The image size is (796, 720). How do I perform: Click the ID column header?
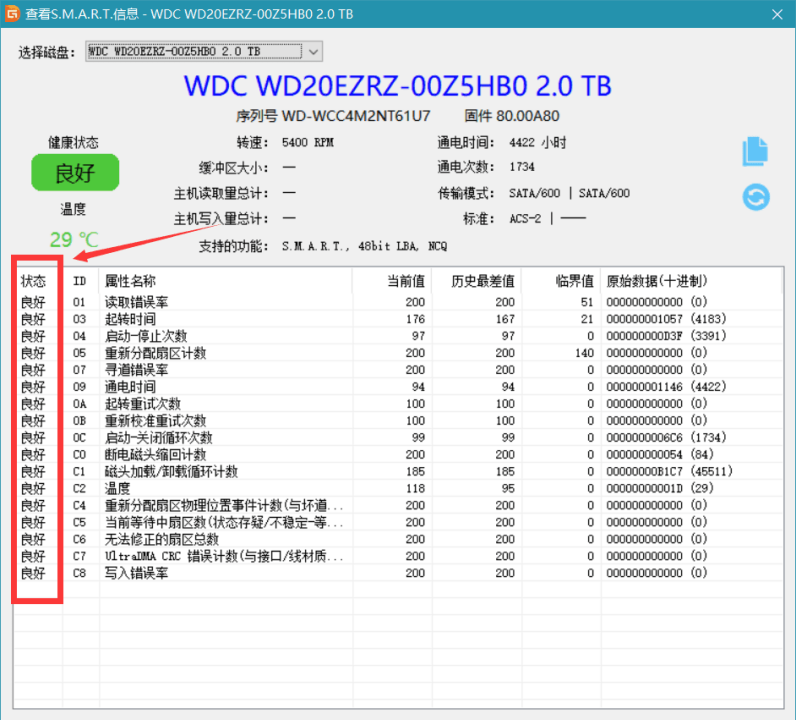click(79, 281)
